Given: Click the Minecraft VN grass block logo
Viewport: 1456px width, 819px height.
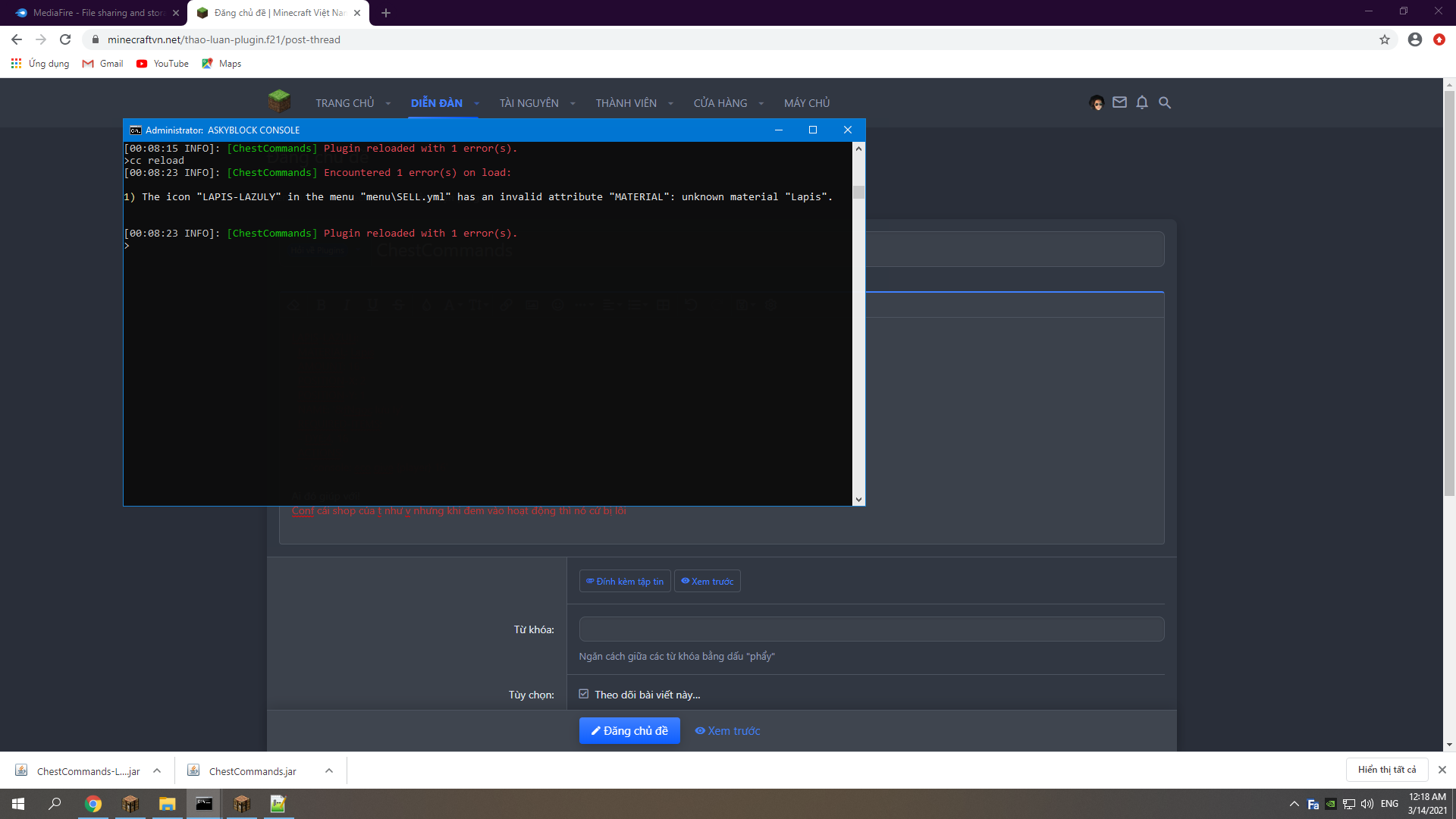Looking at the screenshot, I should point(279,101).
